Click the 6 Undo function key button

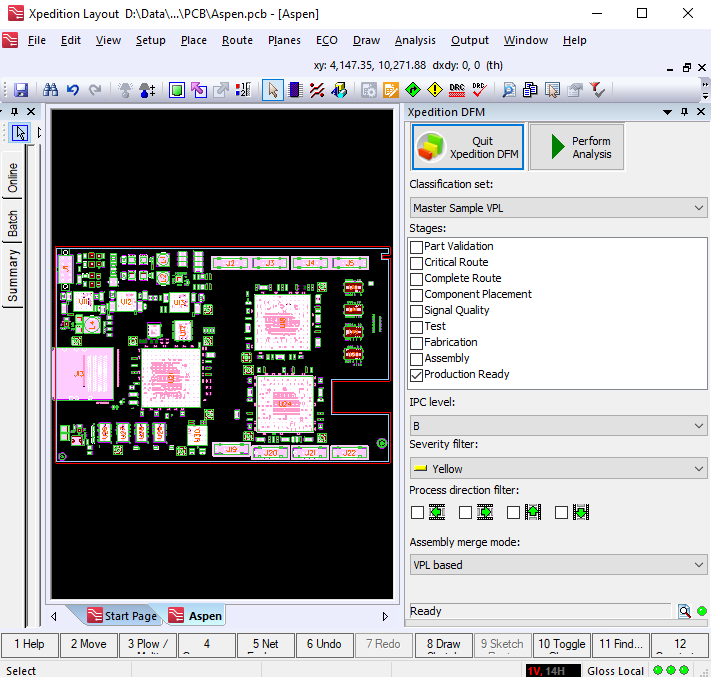[324, 644]
